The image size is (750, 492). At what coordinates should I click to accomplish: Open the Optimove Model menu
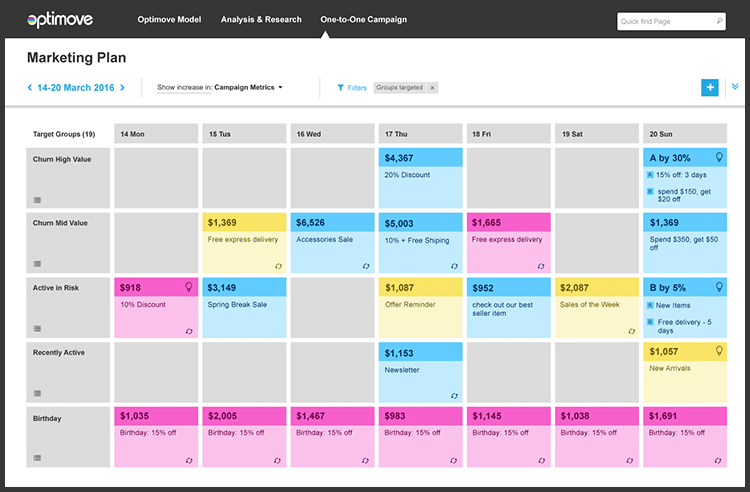[x=169, y=20]
